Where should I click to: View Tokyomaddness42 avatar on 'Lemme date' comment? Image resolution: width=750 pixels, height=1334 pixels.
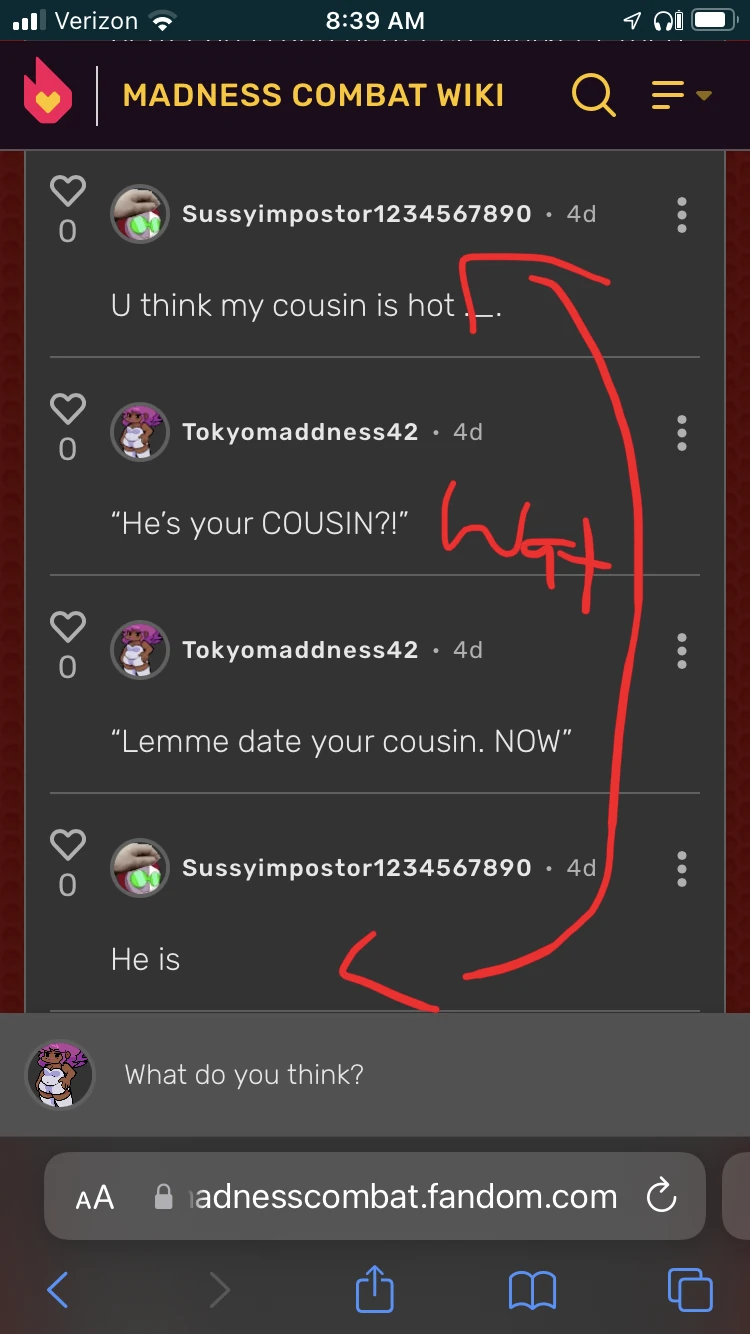(139, 650)
